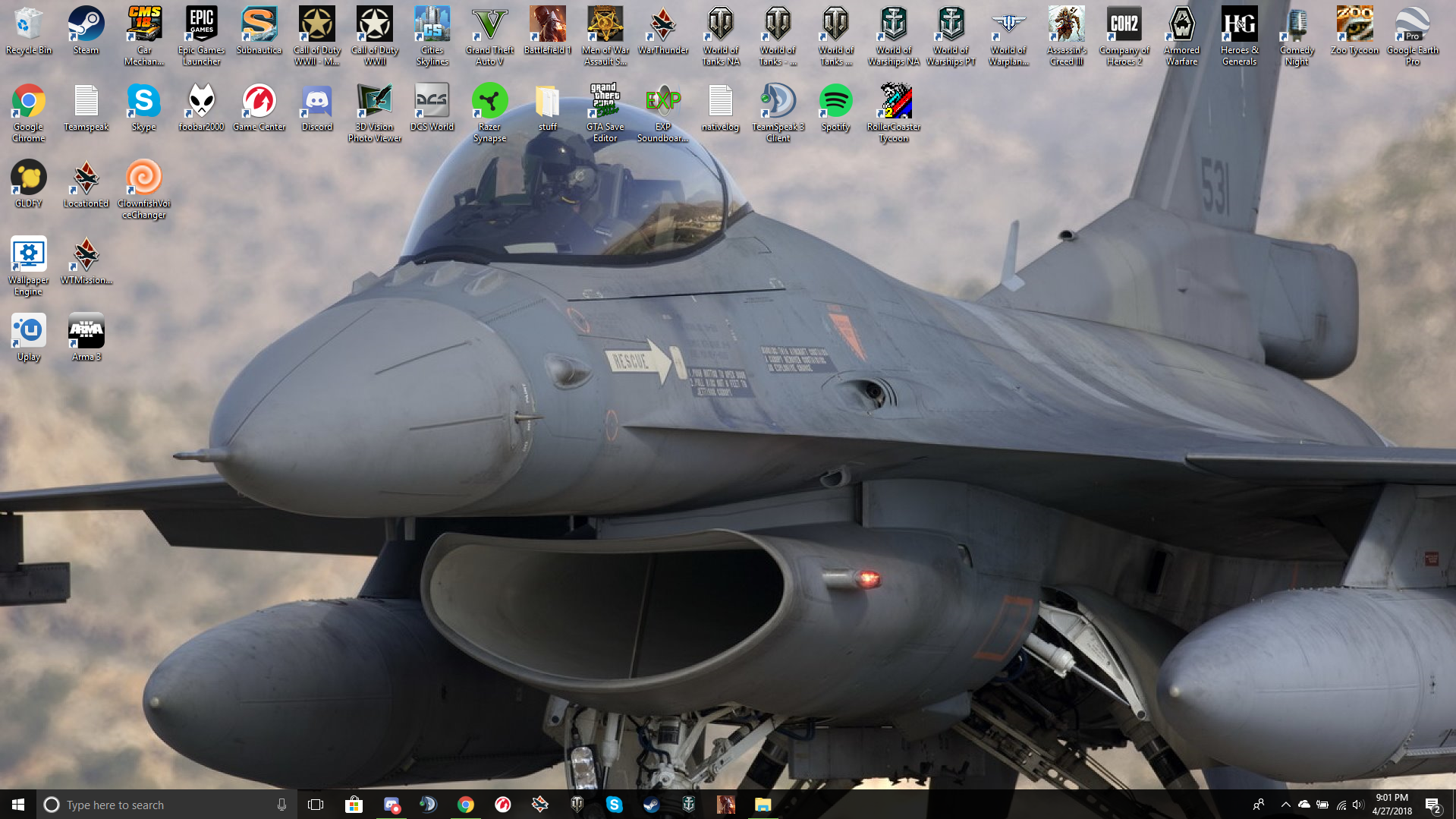Open the volume control in system tray
1456x819 pixels.
pos(1358,805)
